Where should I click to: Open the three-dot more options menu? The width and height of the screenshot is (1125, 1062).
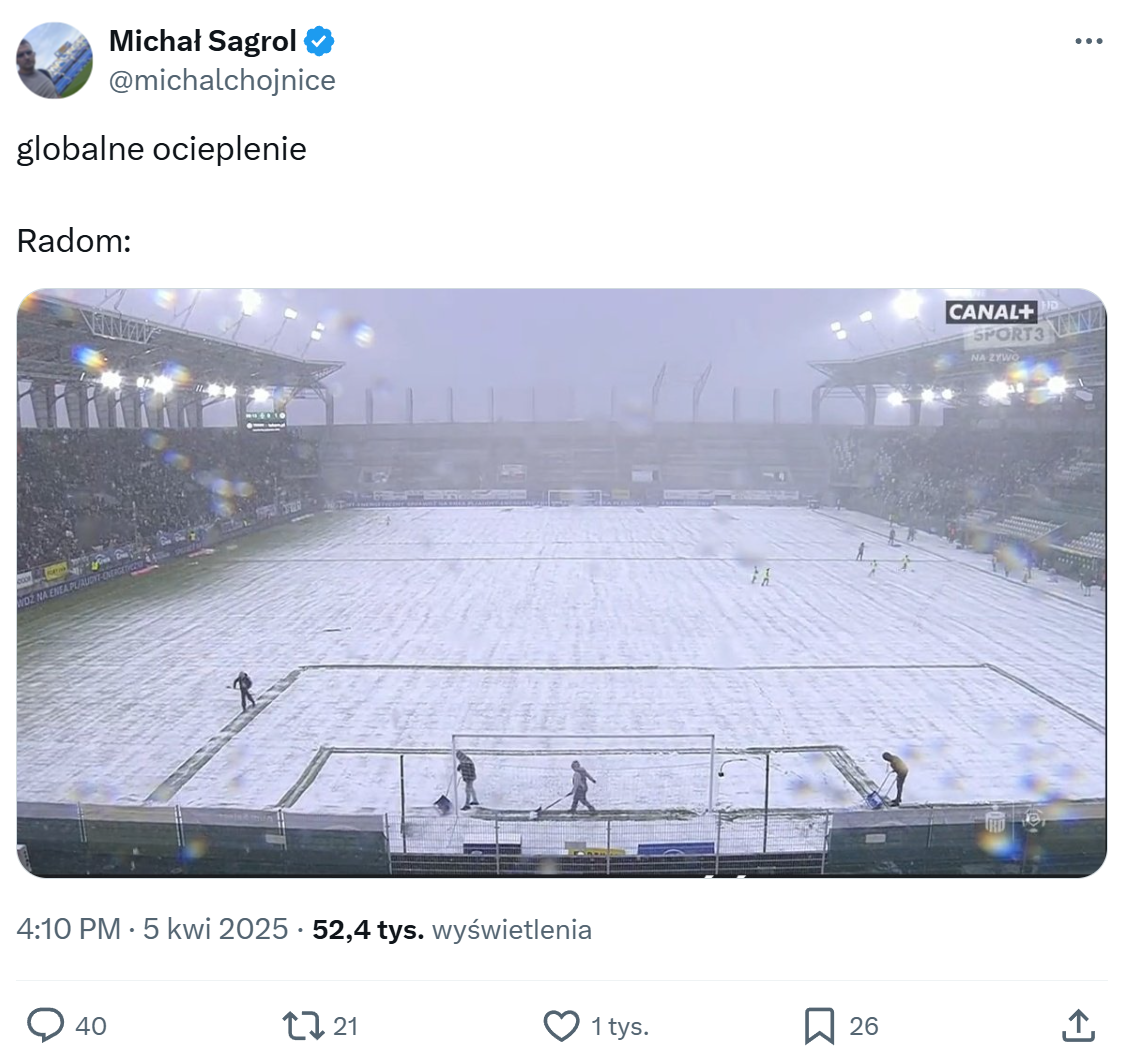[1088, 42]
